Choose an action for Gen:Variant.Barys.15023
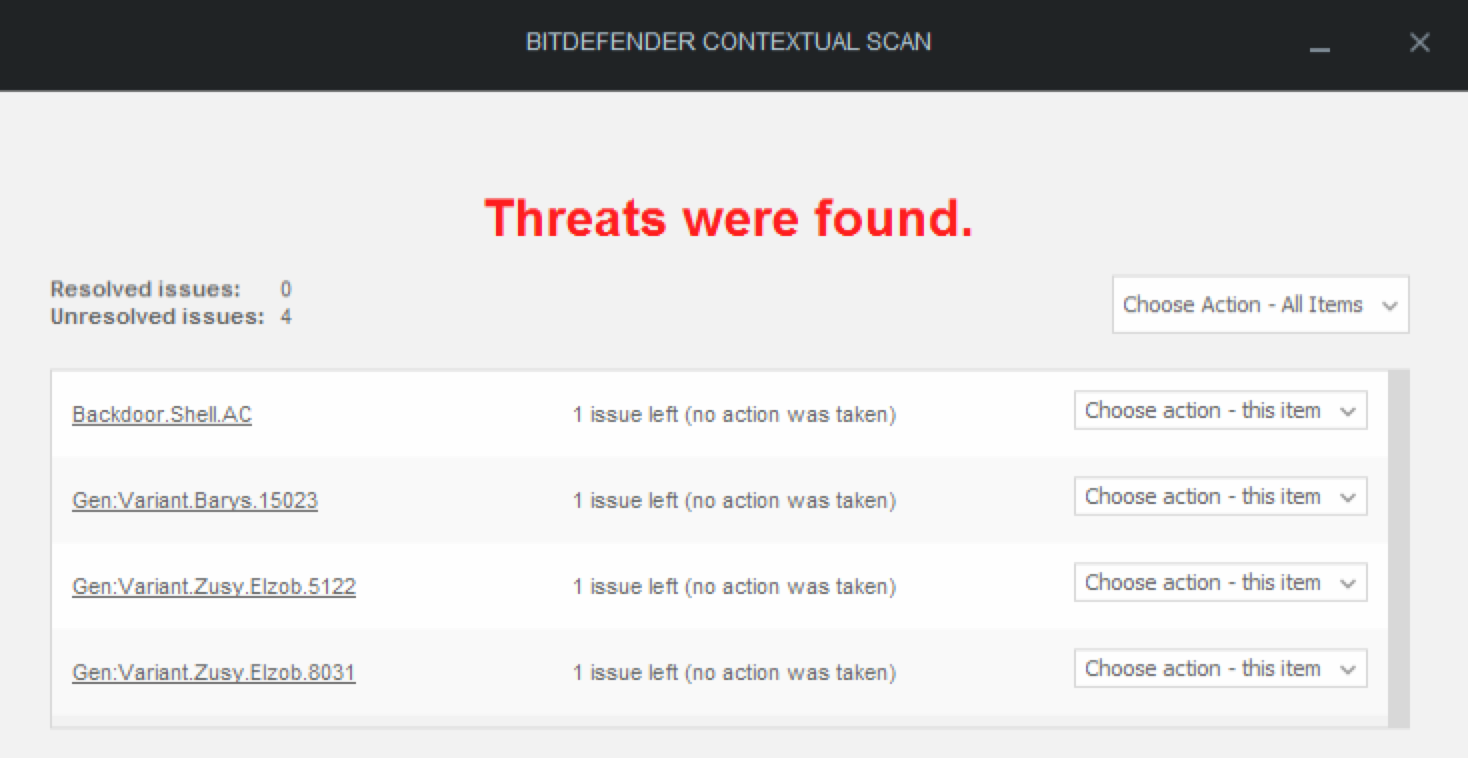The height and width of the screenshot is (758, 1468). [x=1220, y=497]
